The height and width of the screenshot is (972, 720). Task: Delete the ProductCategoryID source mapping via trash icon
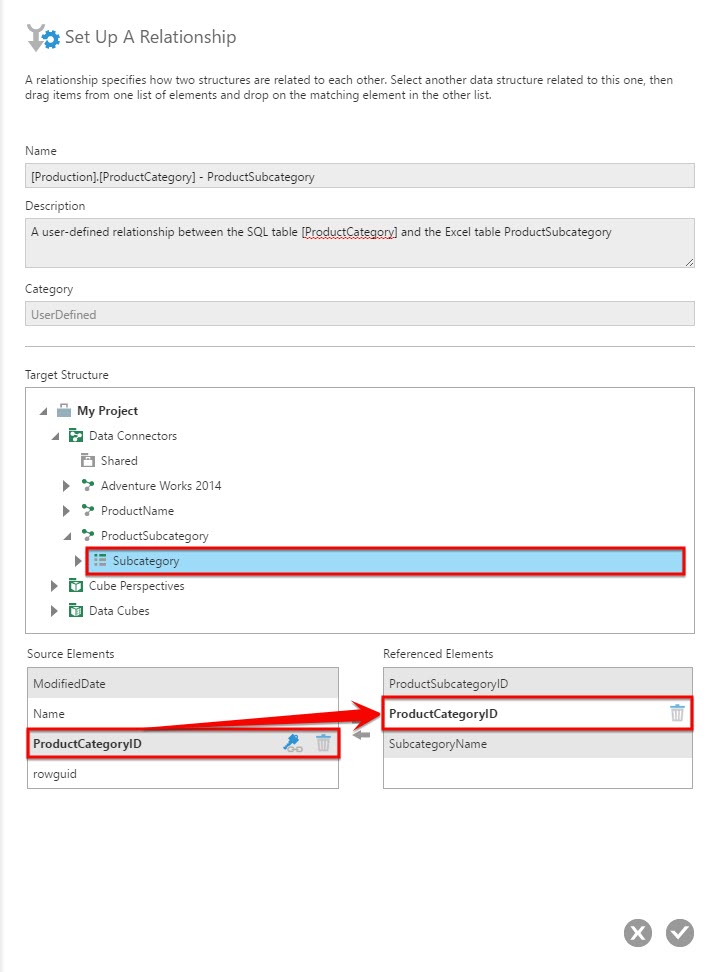click(x=323, y=743)
